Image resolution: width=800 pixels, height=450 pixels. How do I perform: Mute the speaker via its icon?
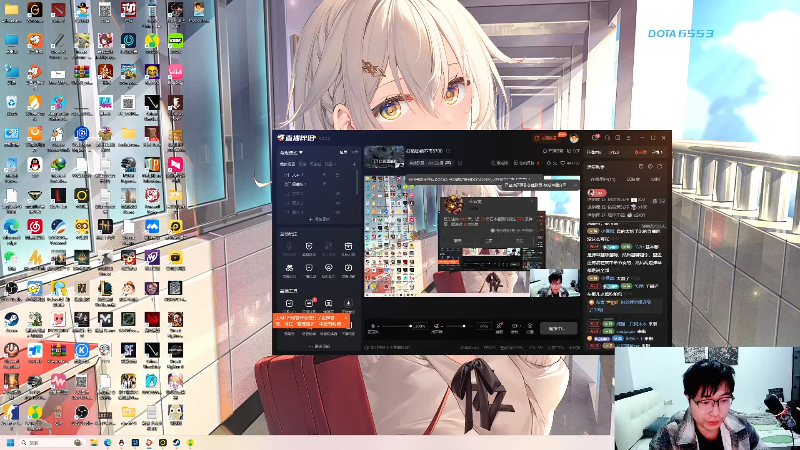coord(437,327)
